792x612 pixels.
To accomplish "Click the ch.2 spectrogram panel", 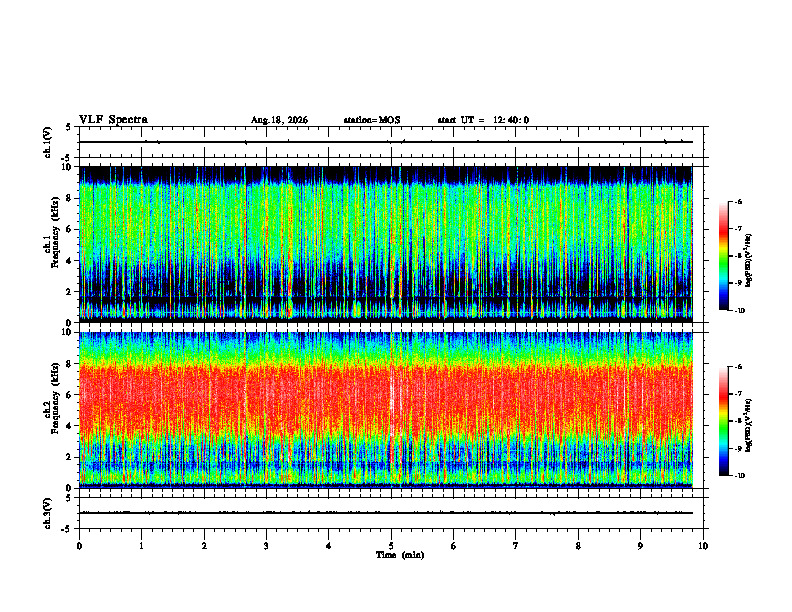I will (386, 410).
